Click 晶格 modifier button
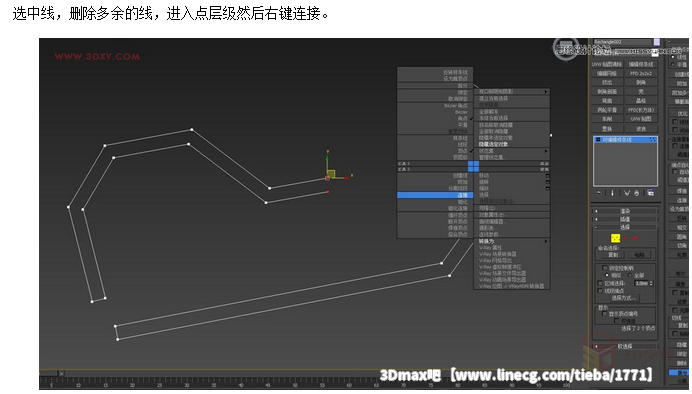The width and height of the screenshot is (692, 394). tap(641, 101)
